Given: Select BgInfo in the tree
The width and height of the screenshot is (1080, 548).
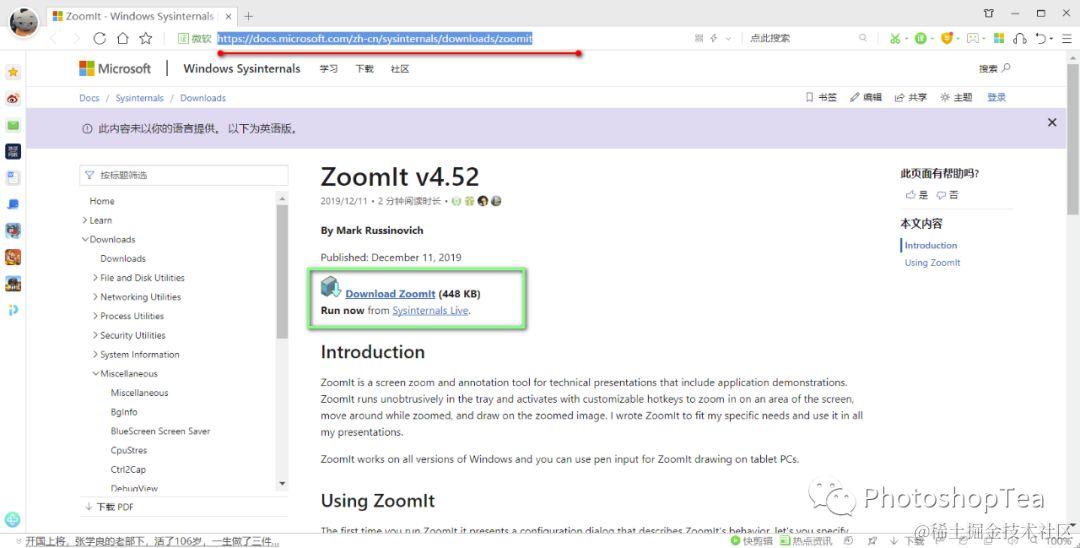Looking at the screenshot, I should click(x=124, y=412).
